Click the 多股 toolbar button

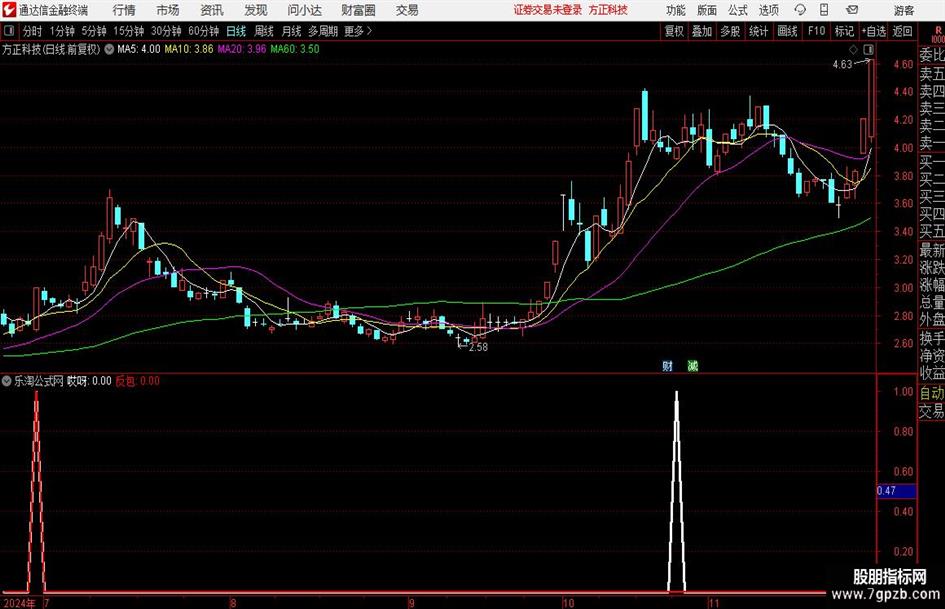click(730, 31)
